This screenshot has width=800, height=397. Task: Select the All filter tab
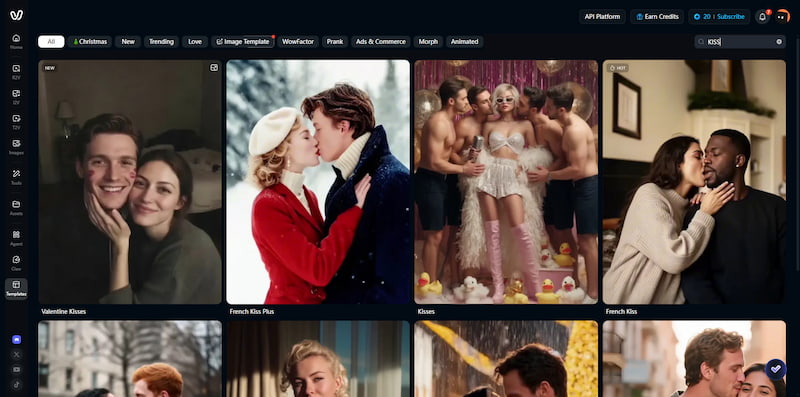51,42
